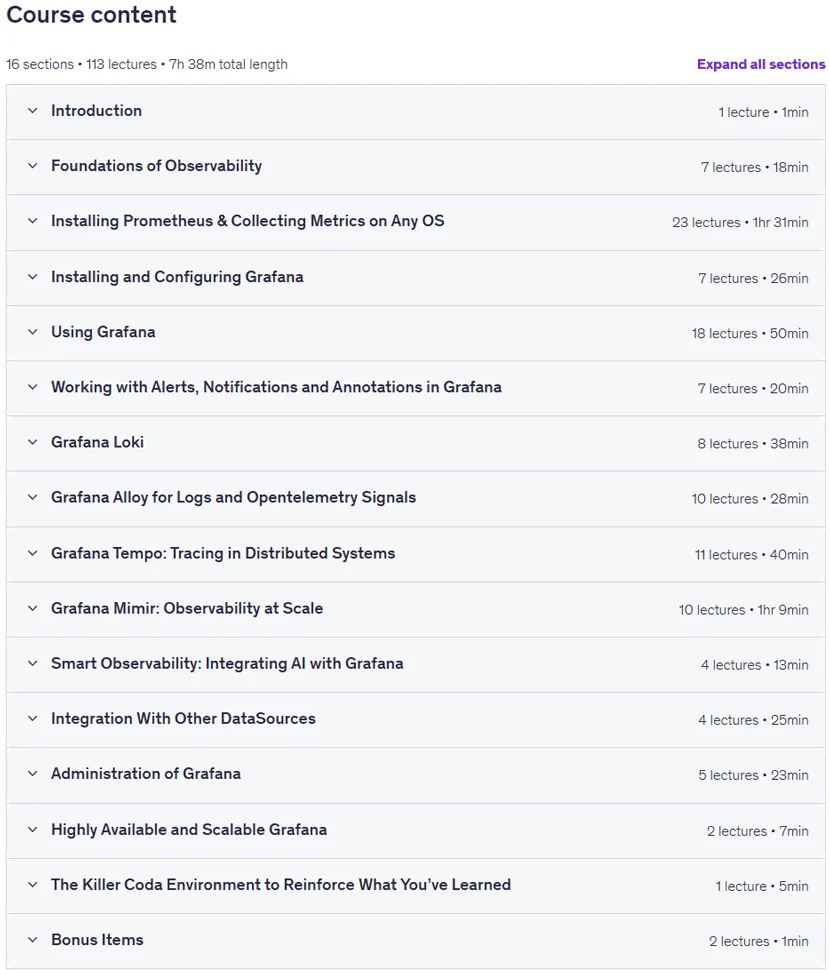Viewport: 830px width, 974px height.
Task: Select Grafana Mimir: Observability at Scale title
Action: click(187, 608)
